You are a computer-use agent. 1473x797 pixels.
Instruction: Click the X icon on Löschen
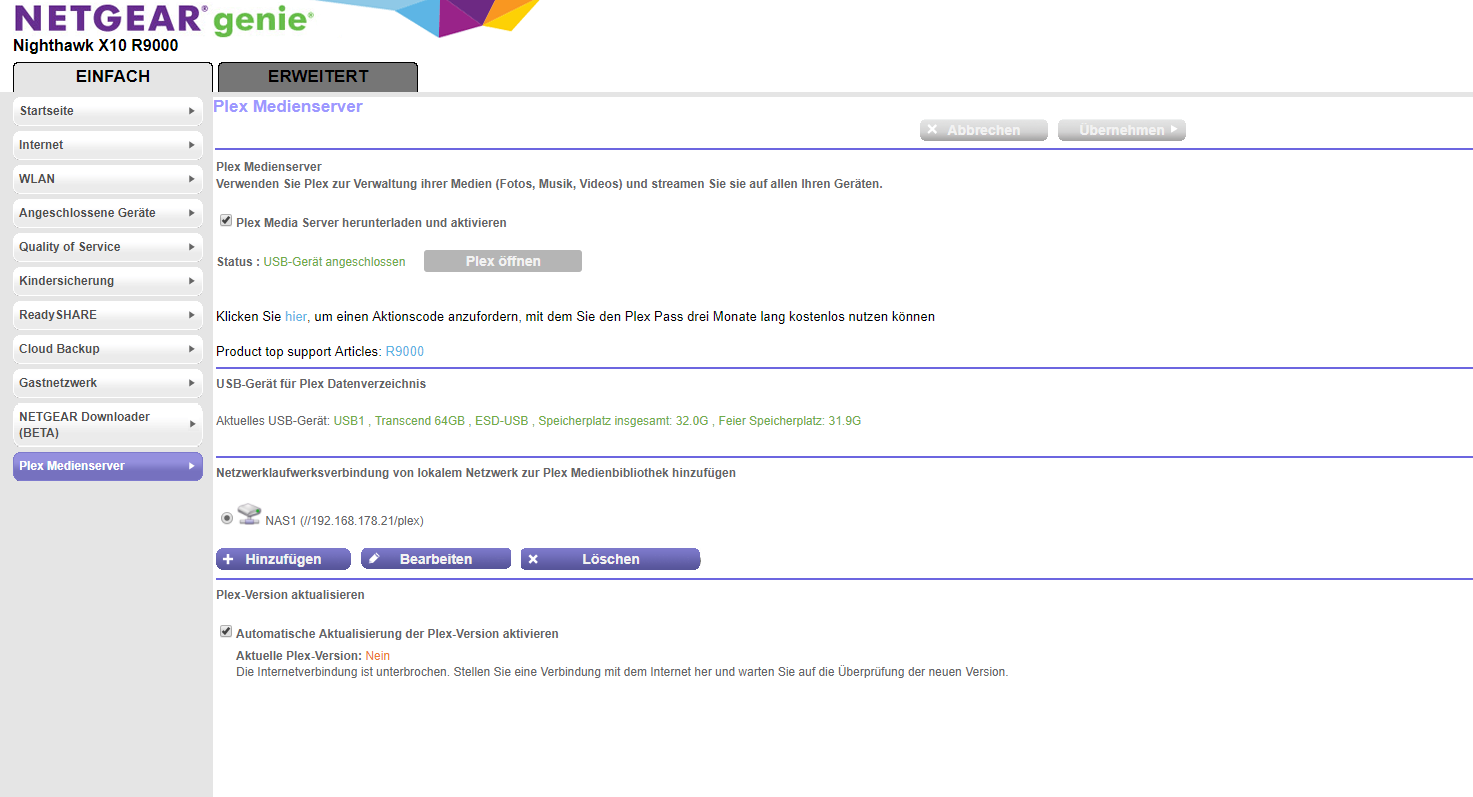coord(533,559)
